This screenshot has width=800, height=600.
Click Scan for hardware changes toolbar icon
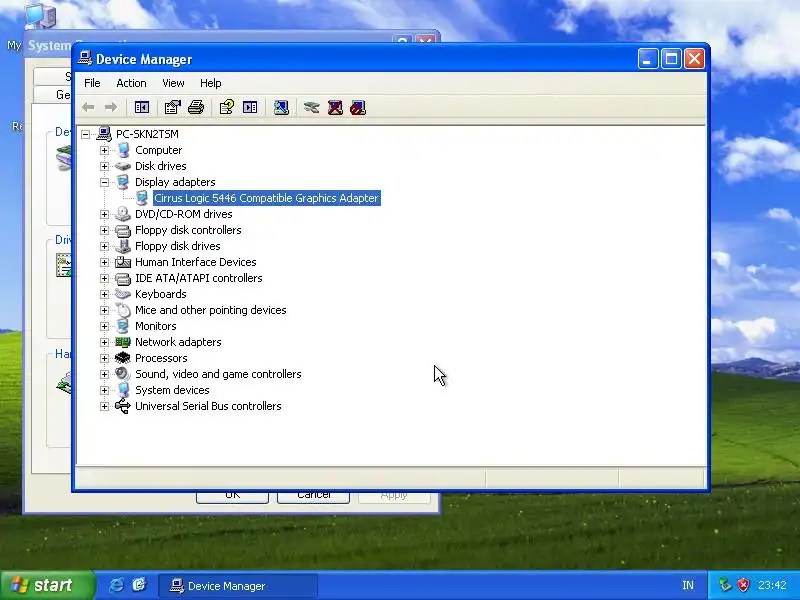click(281, 107)
